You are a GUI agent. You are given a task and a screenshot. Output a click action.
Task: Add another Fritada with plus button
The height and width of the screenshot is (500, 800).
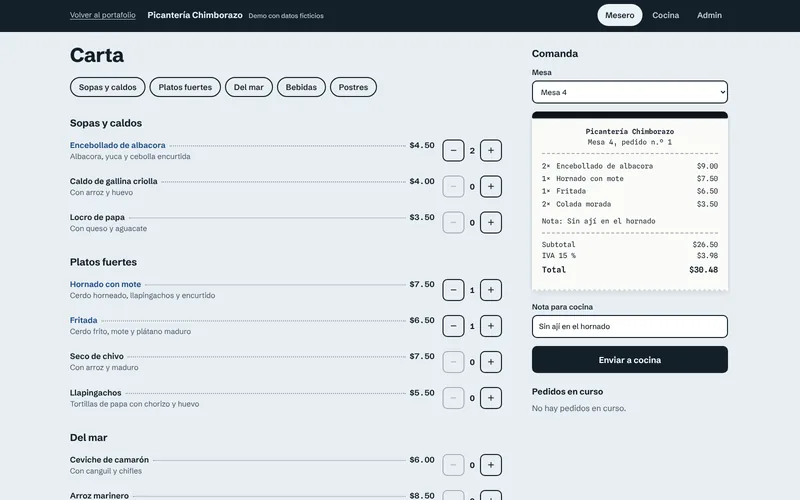490,326
